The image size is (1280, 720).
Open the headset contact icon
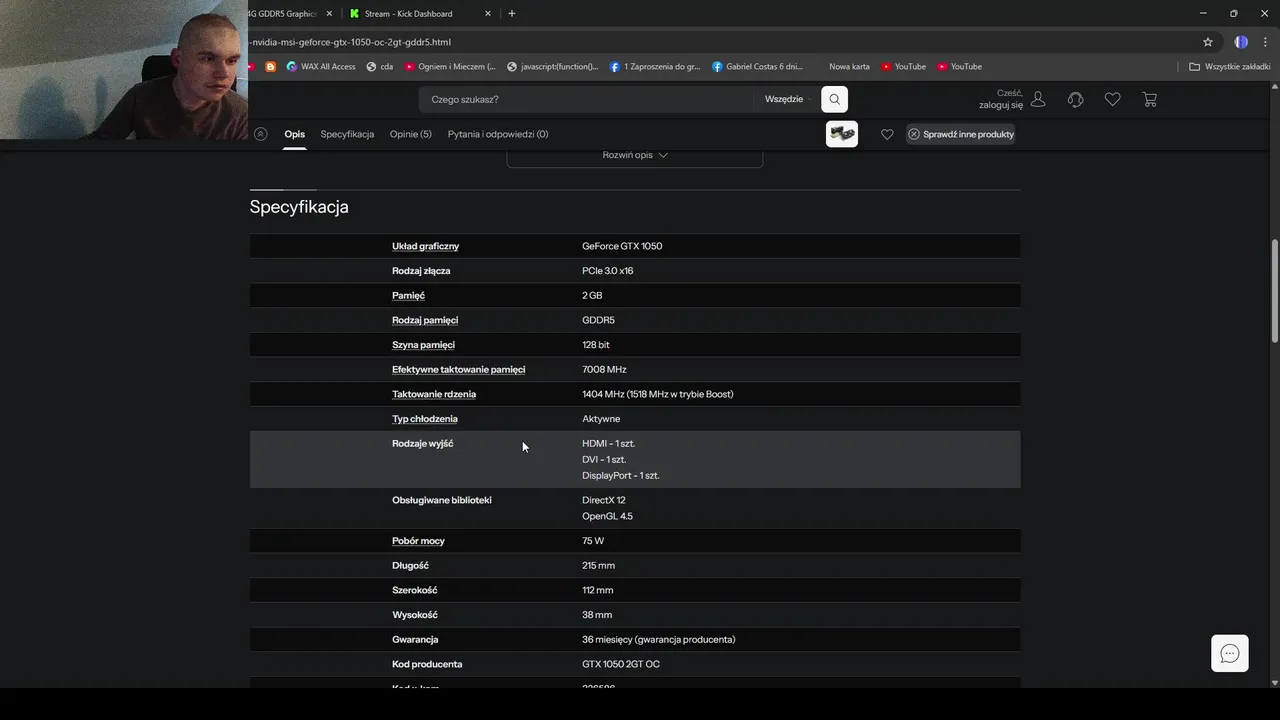tap(1075, 99)
